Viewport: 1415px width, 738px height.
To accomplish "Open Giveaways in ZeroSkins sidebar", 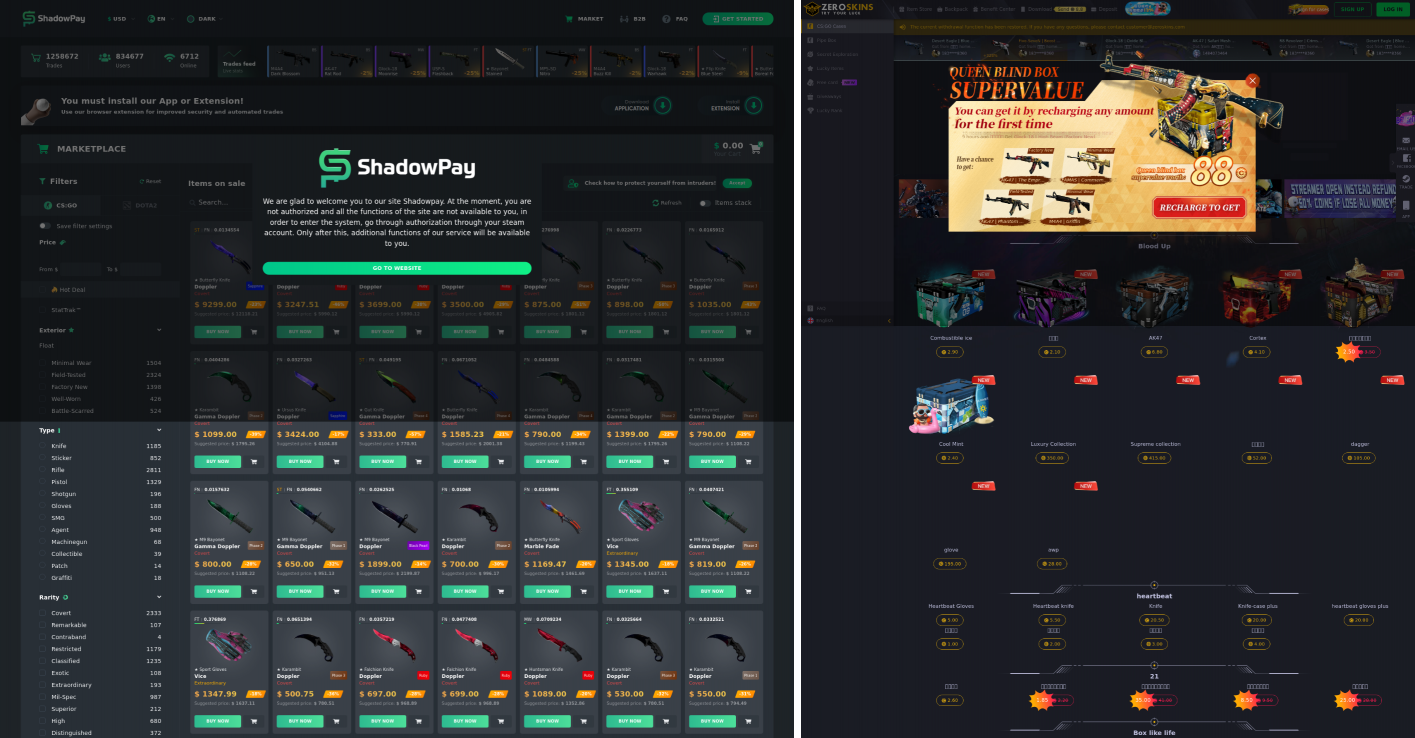I will pyautogui.click(x=848, y=96).
